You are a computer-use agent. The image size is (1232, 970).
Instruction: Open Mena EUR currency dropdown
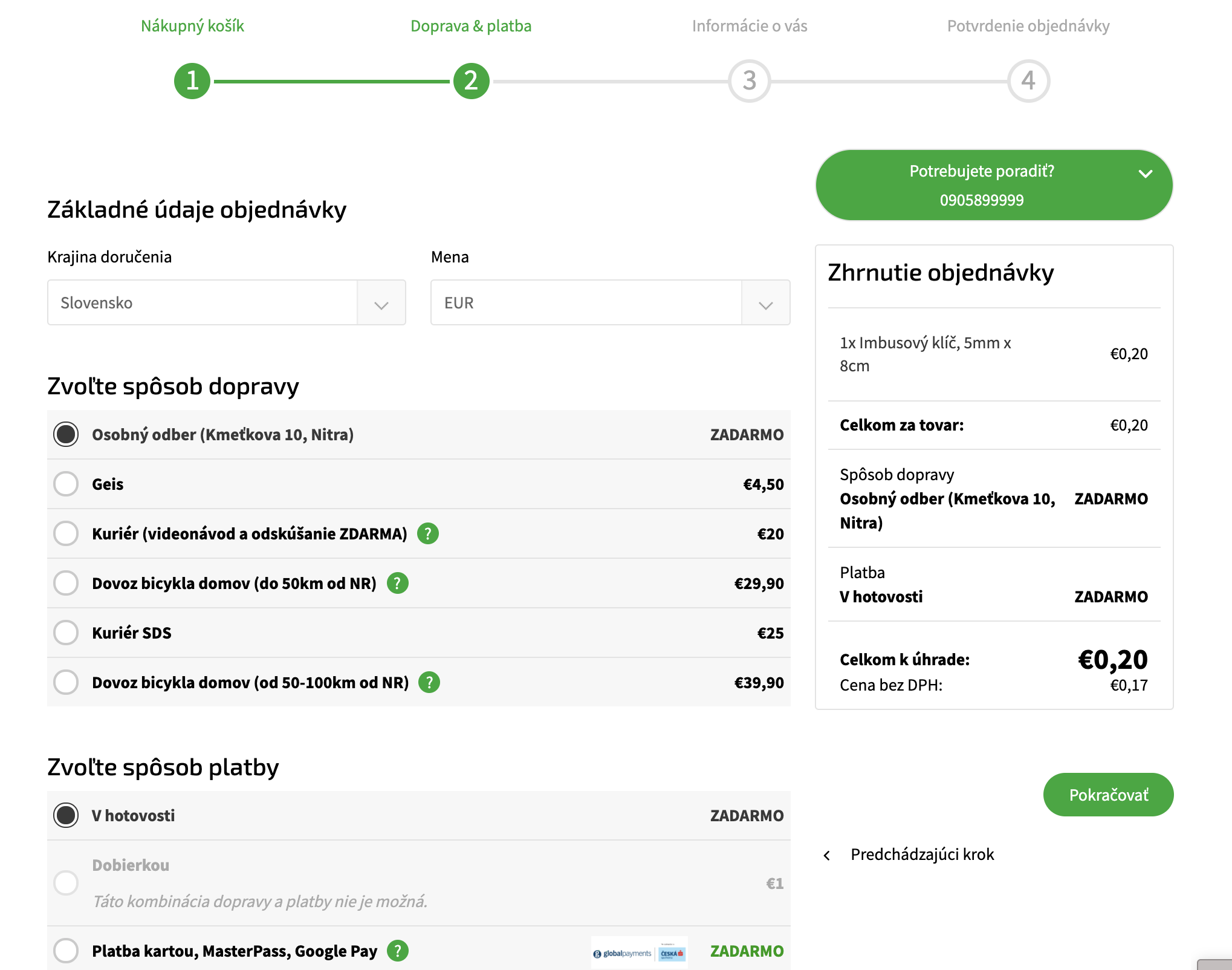coord(610,302)
